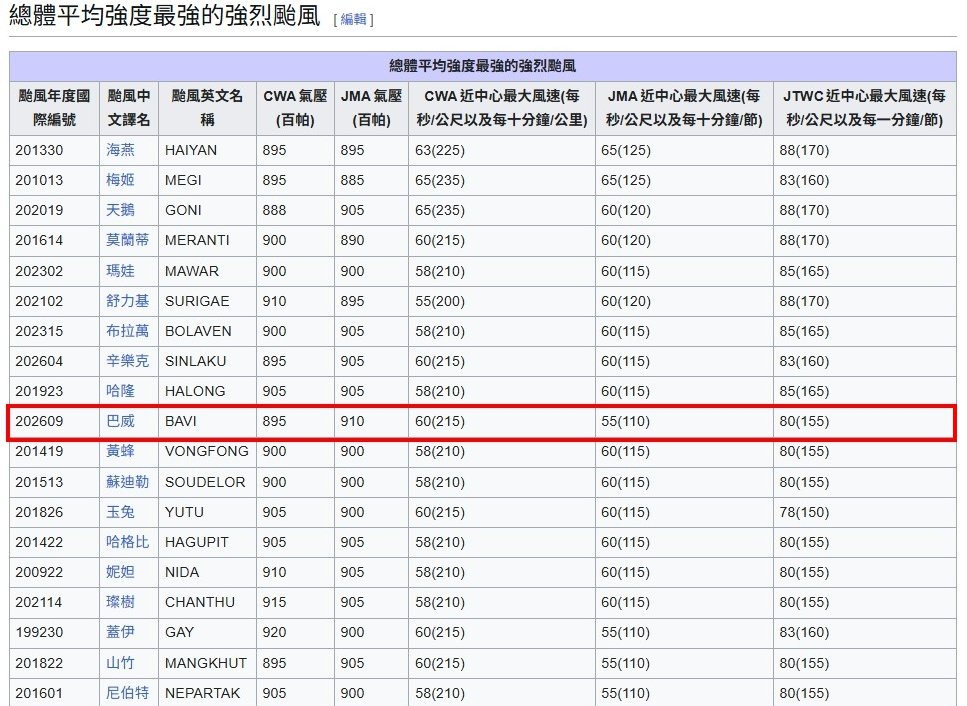Visit the 哈隆 typhoon page

[x=120, y=391]
